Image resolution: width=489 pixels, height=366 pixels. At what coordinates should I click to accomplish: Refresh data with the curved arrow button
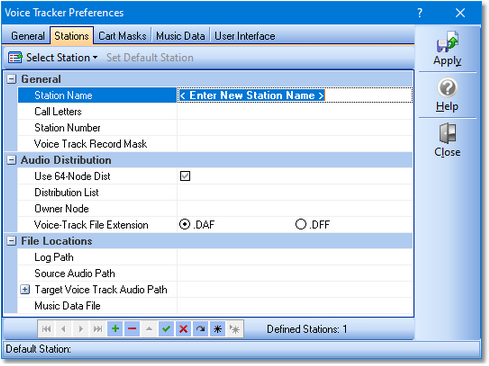pyautogui.click(x=201, y=329)
